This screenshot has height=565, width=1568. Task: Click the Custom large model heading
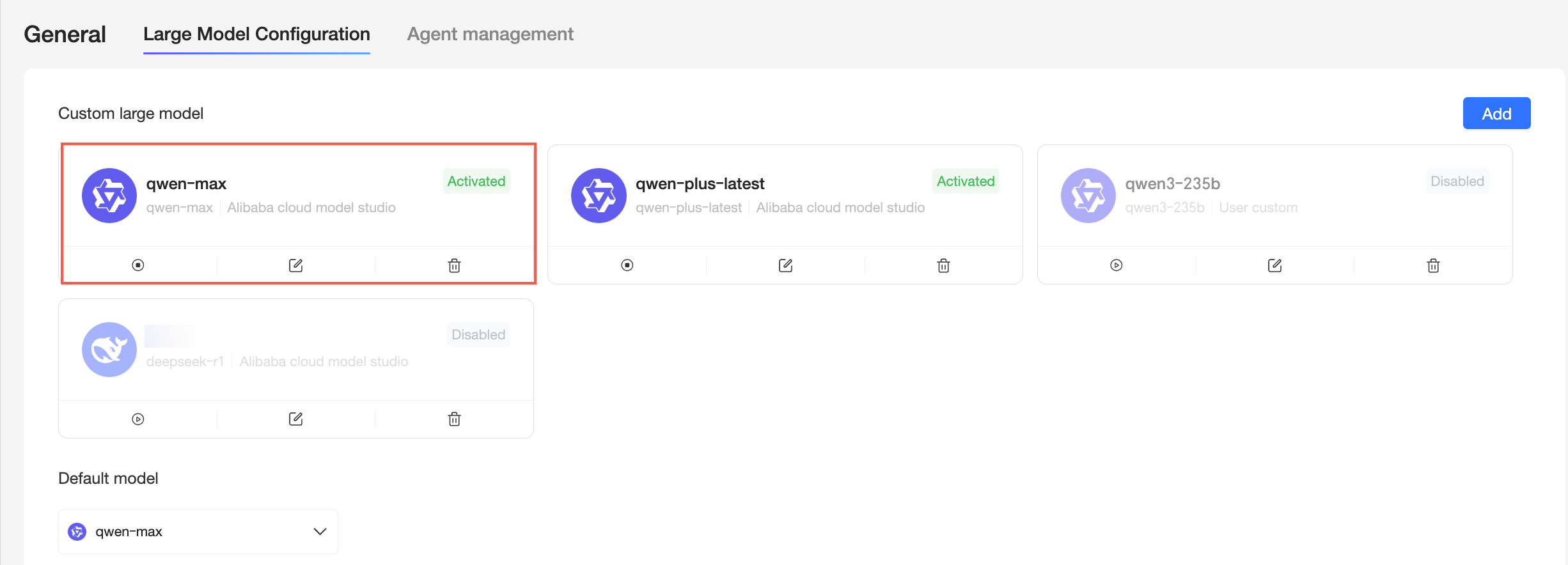[x=131, y=113]
